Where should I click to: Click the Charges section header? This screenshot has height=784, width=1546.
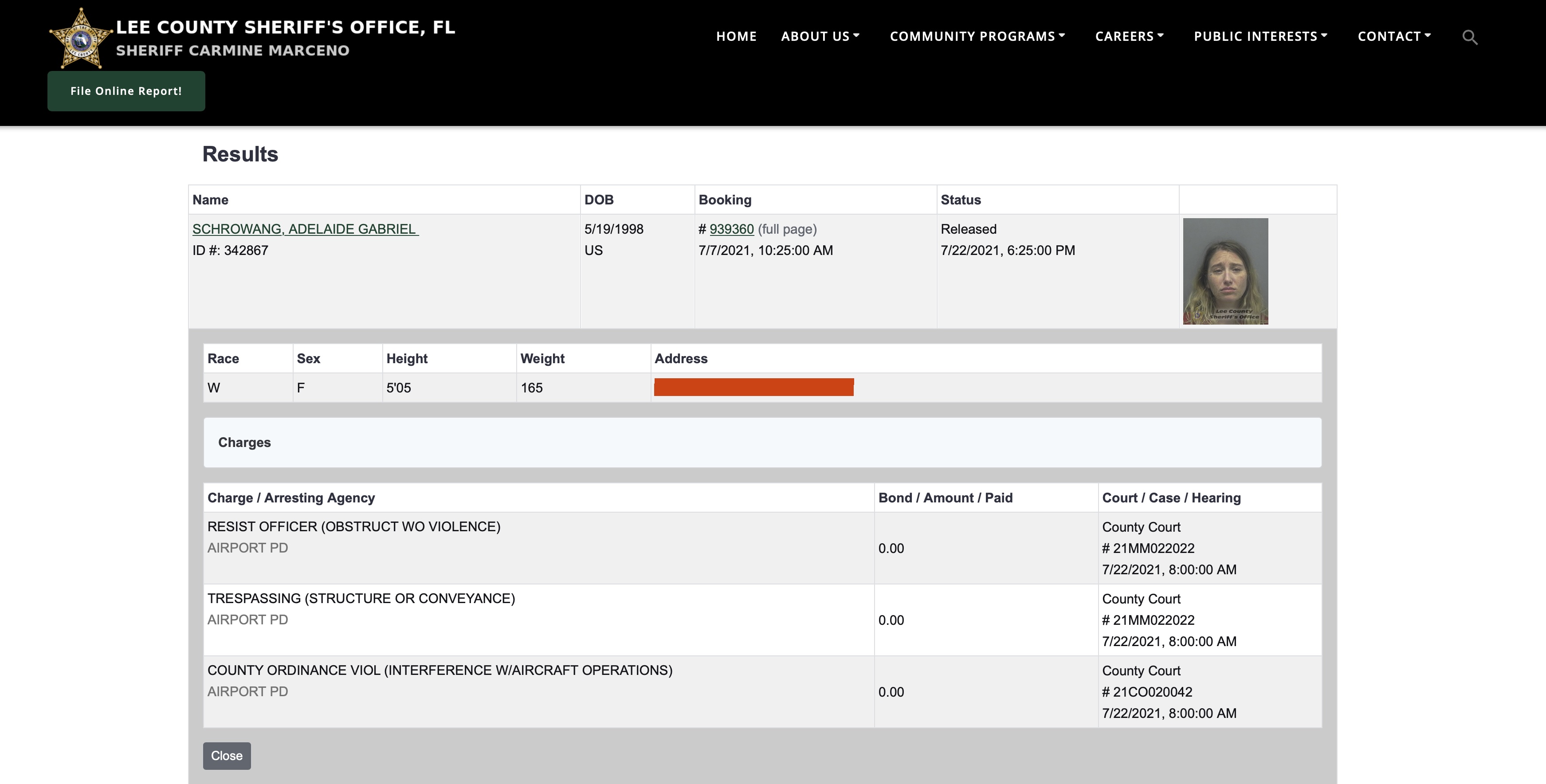pyautogui.click(x=244, y=443)
